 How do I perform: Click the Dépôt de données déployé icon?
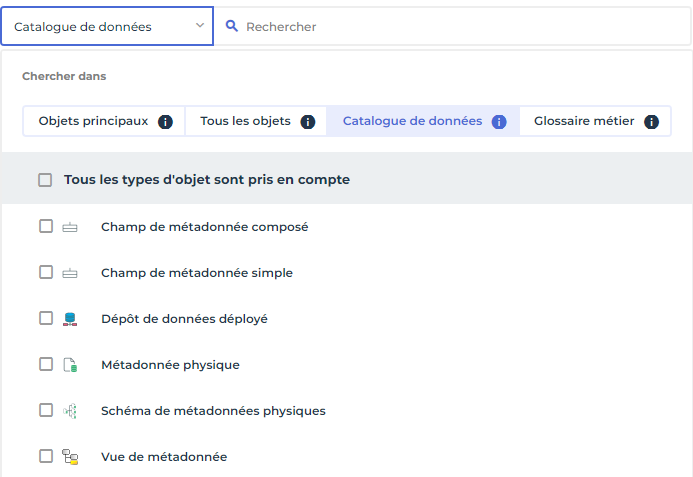70,319
